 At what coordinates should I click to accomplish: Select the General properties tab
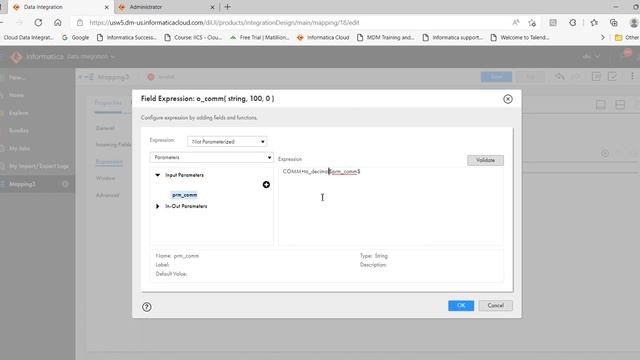click(105, 128)
